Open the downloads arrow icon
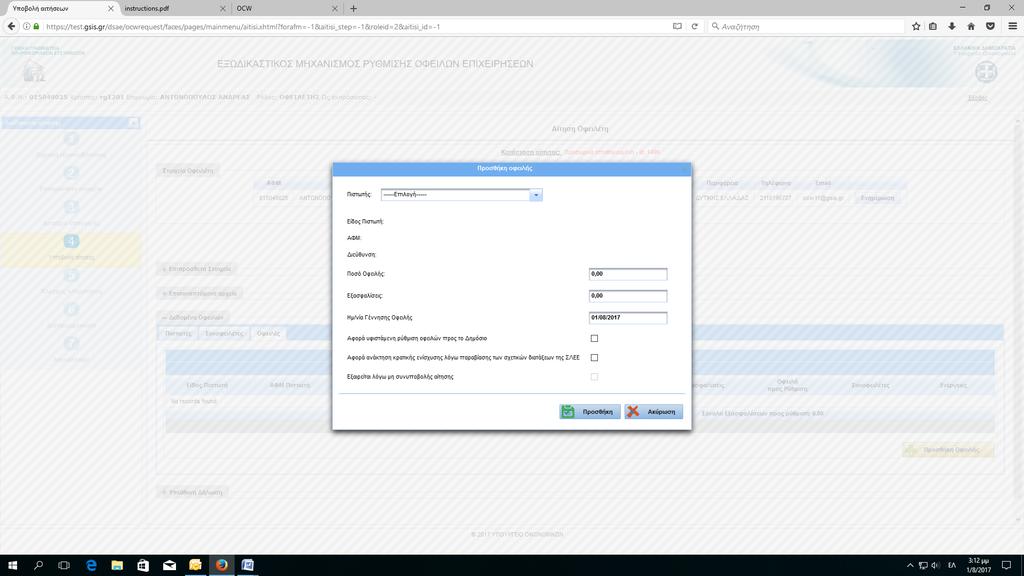This screenshot has height=576, width=1024. (x=952, y=26)
